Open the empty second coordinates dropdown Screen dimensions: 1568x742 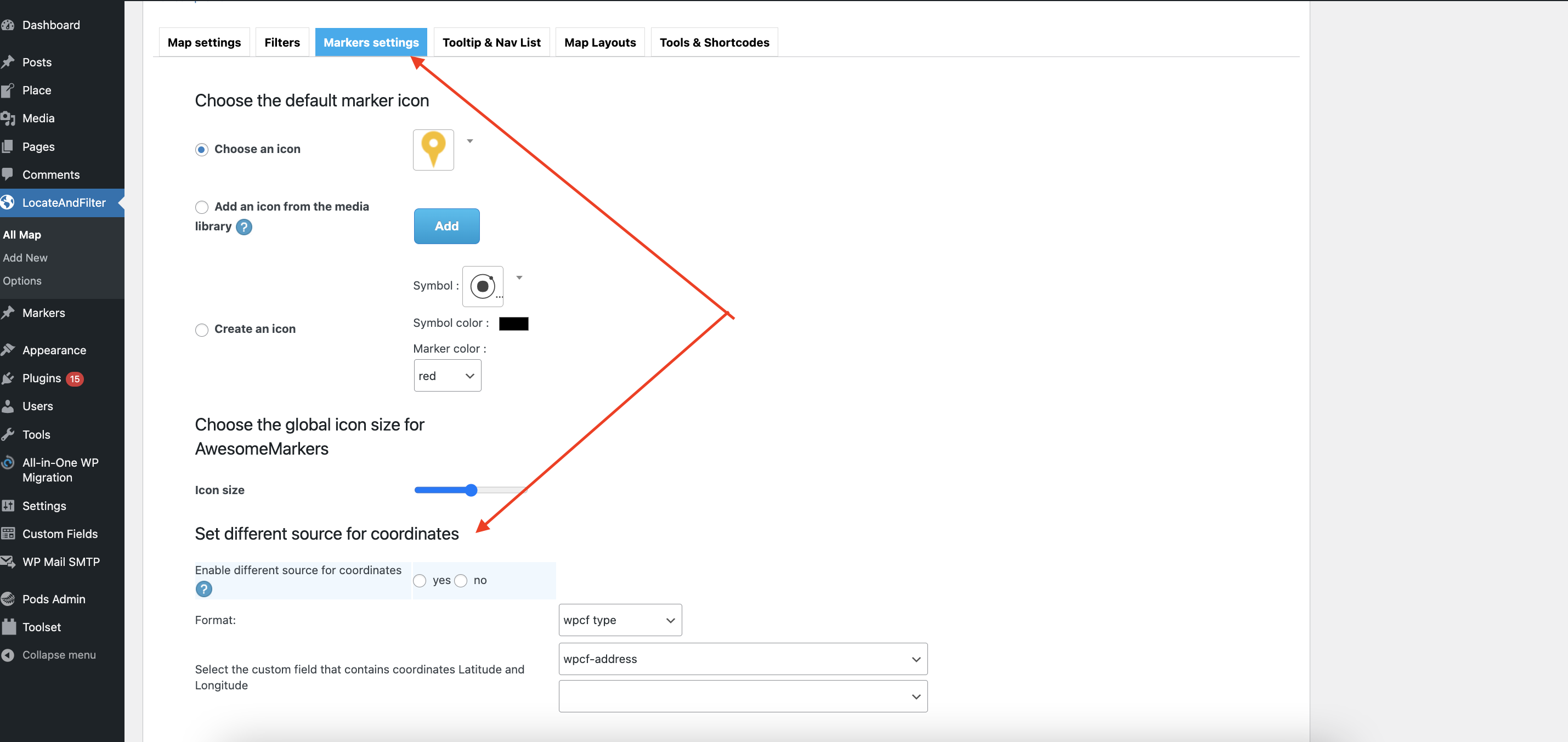tap(742, 696)
